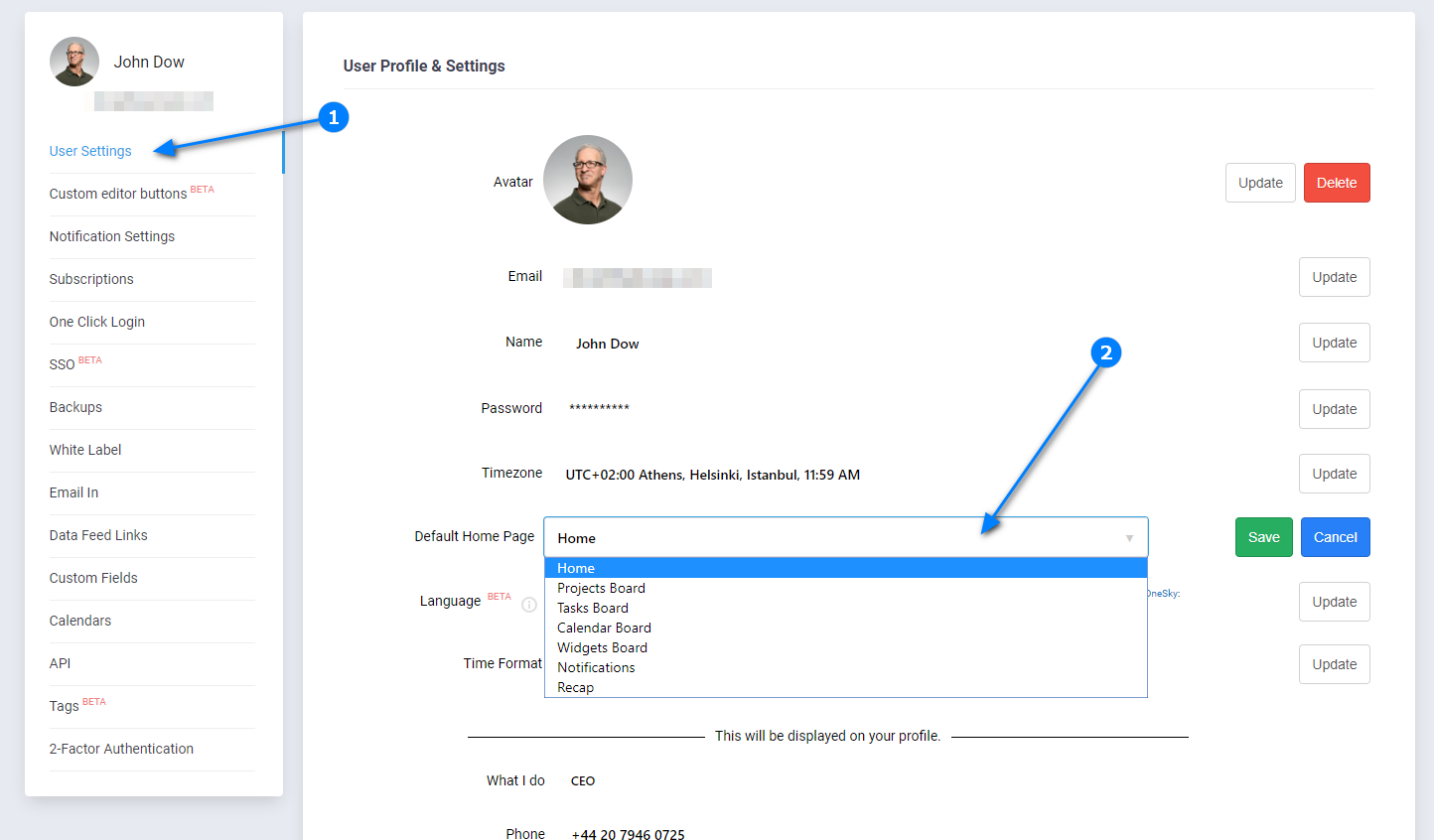Viewport: 1434px width, 840px height.
Task: Cancel the default home page edit
Action: pos(1335,537)
